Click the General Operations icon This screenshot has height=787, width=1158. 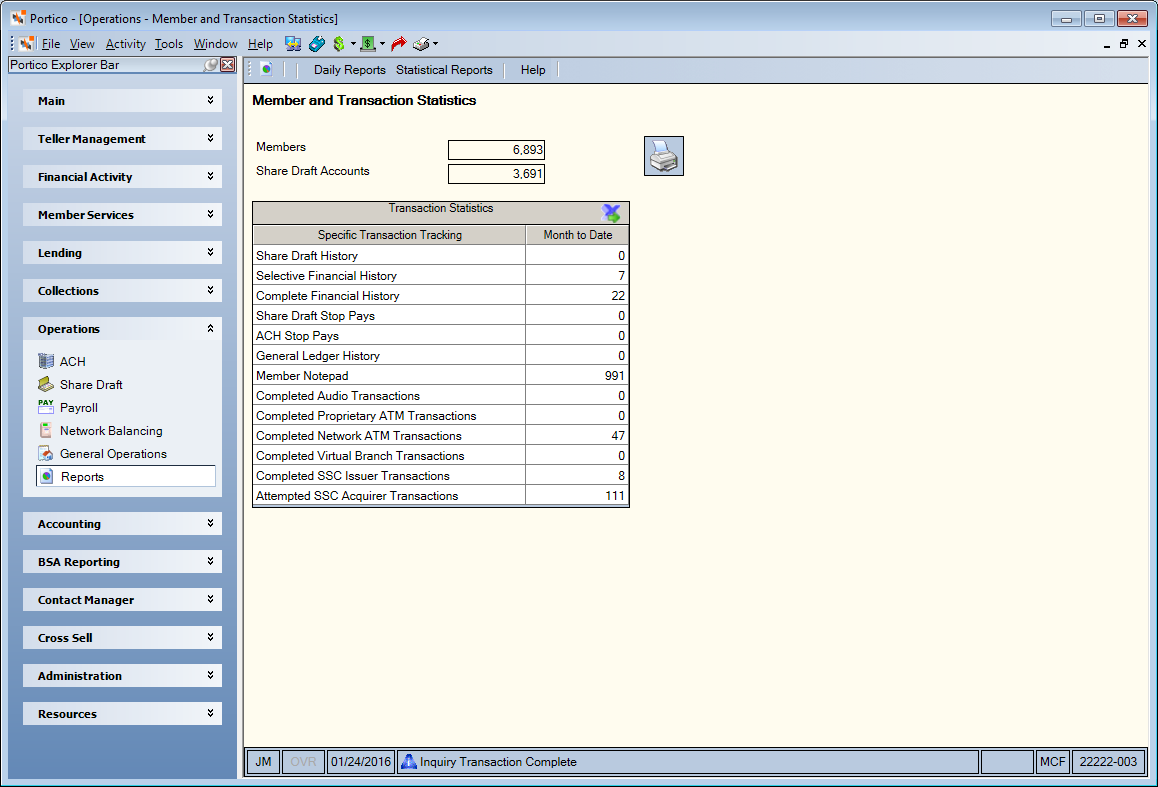tap(46, 453)
